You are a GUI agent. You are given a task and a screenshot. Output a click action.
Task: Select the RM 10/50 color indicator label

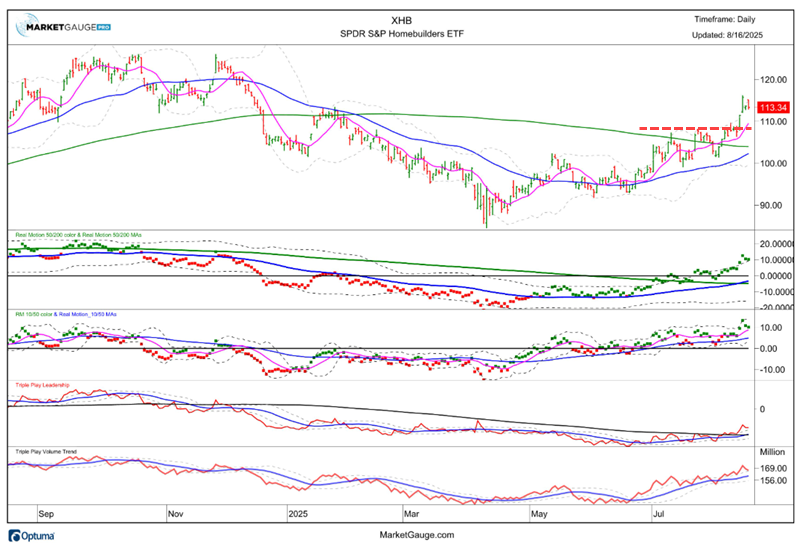(x=65, y=314)
